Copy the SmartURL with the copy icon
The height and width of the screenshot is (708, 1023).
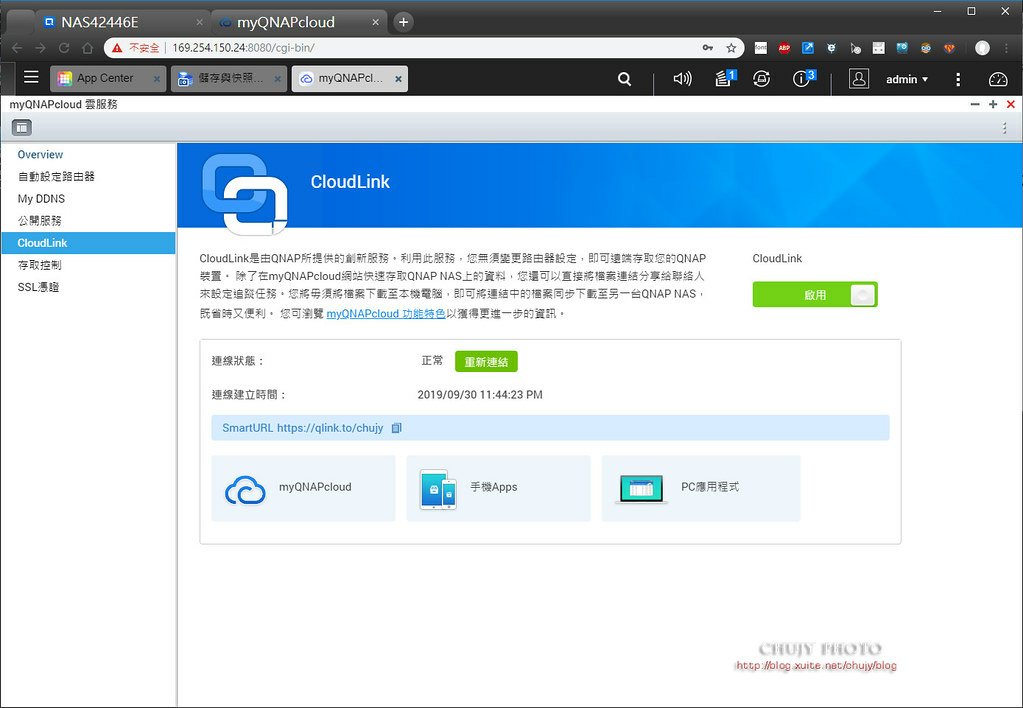396,428
